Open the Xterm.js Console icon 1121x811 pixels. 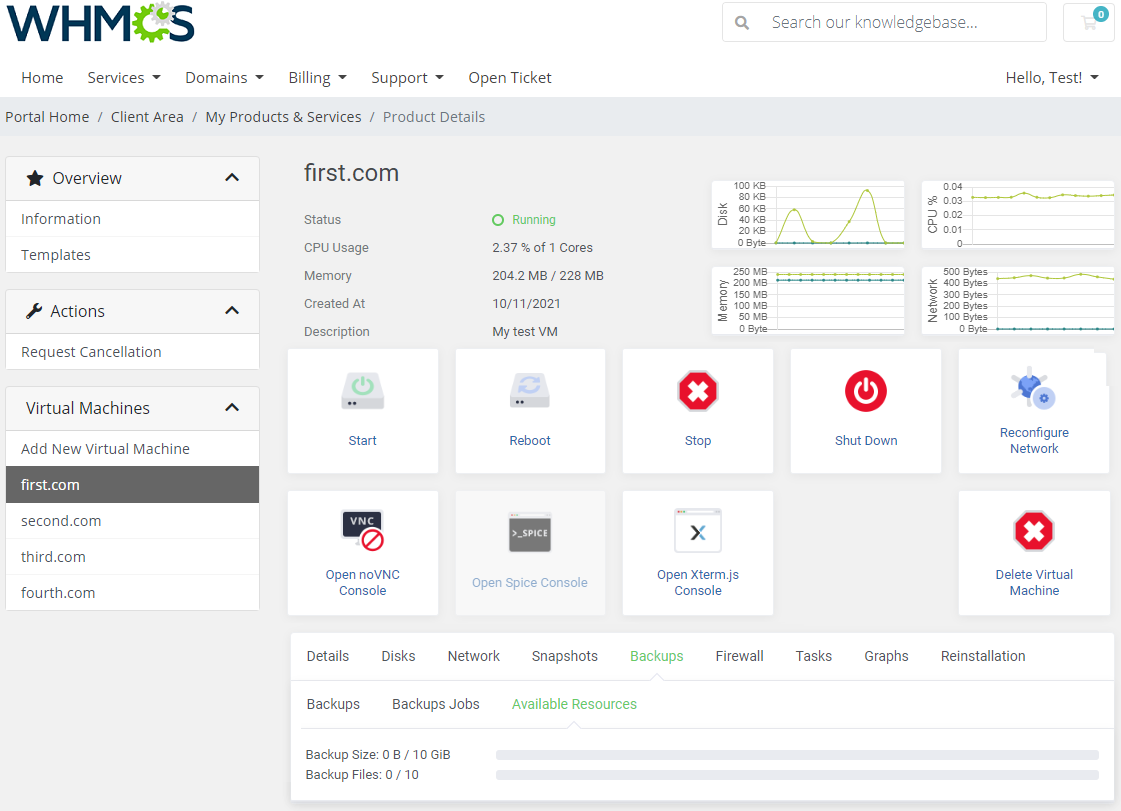pos(698,531)
